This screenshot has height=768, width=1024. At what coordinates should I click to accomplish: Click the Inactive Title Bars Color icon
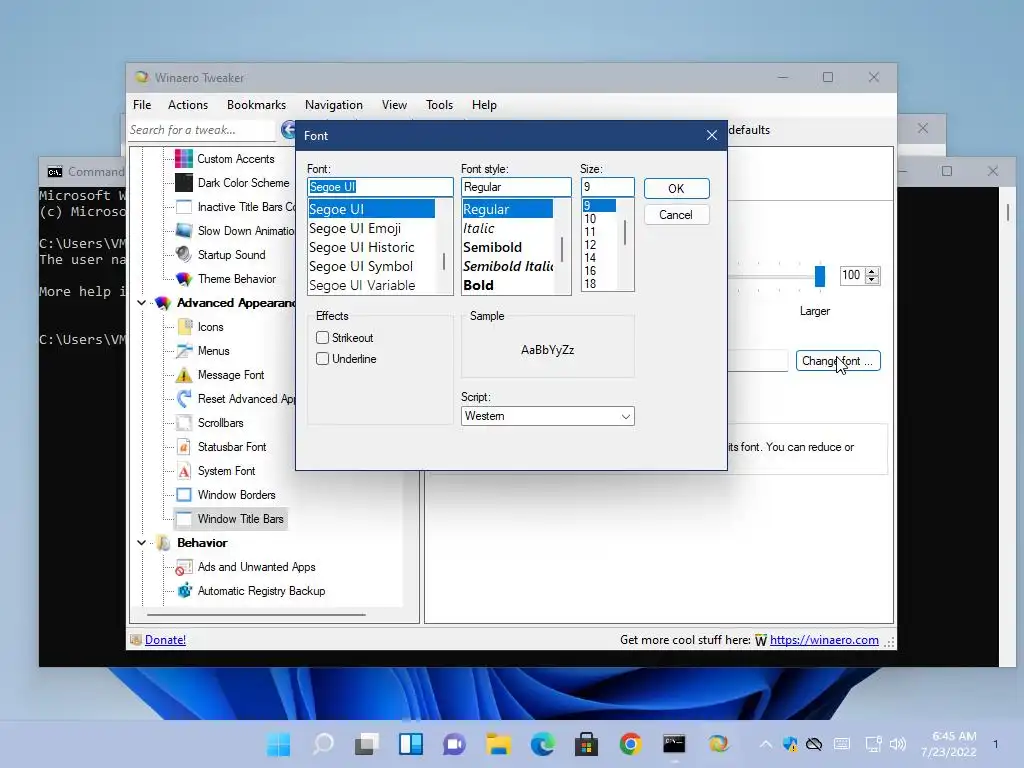click(x=184, y=207)
